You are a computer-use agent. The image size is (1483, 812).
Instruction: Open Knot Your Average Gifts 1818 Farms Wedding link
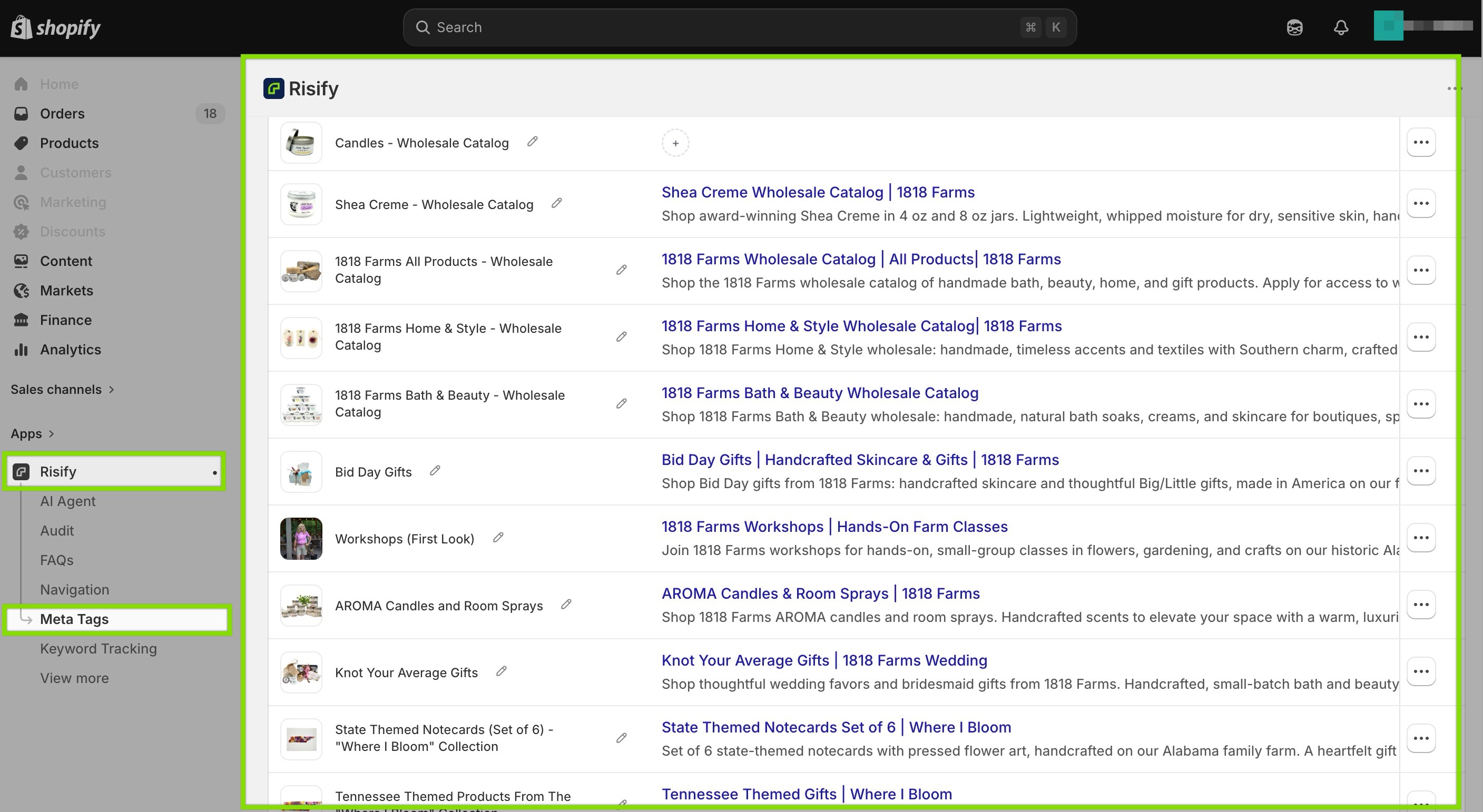(824, 660)
